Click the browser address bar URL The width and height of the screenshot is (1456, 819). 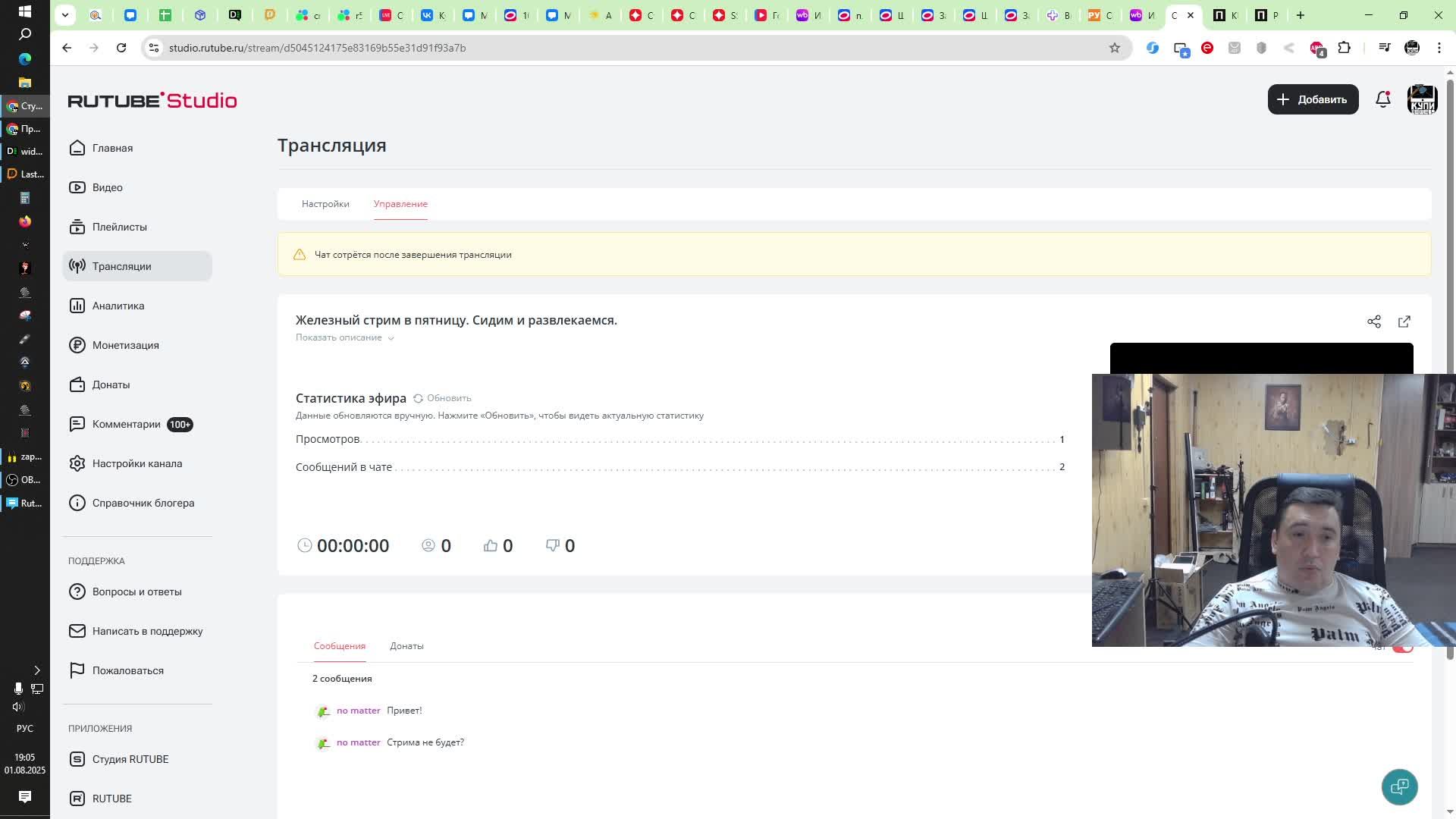[317, 48]
